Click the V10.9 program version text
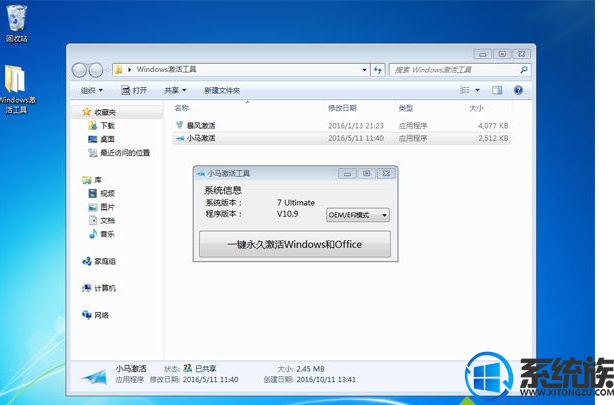Image resolution: width=614 pixels, height=405 pixels. click(287, 214)
